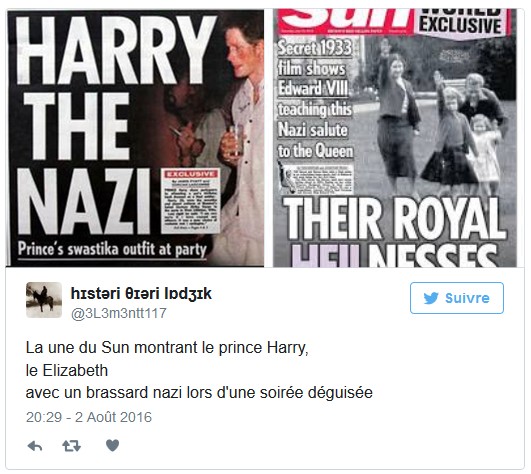Viewport: 531px width, 474px height.
Task: Open the user's horse rider avatar
Action: point(44,300)
